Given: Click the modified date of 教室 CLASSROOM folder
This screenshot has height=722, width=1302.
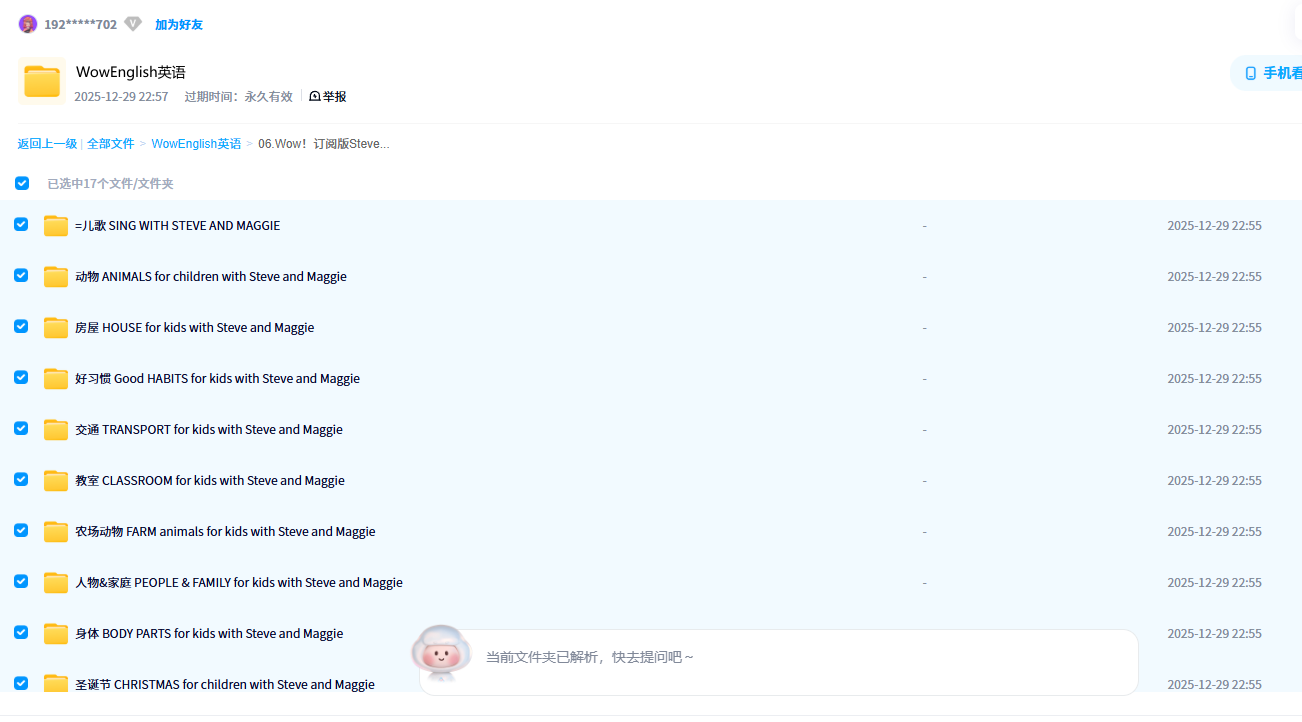Looking at the screenshot, I should tap(1214, 481).
